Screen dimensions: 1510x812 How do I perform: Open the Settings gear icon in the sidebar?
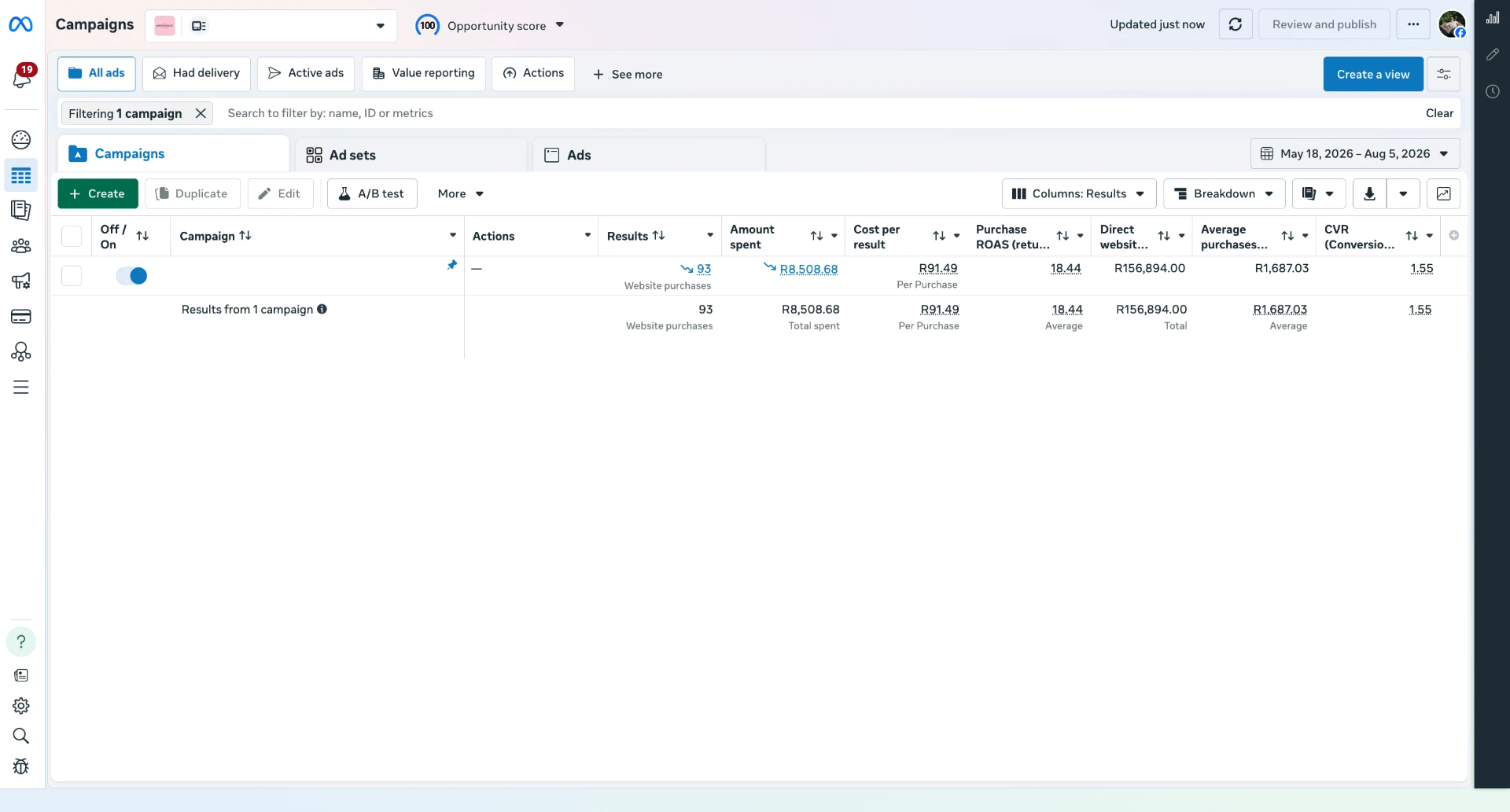[21, 706]
